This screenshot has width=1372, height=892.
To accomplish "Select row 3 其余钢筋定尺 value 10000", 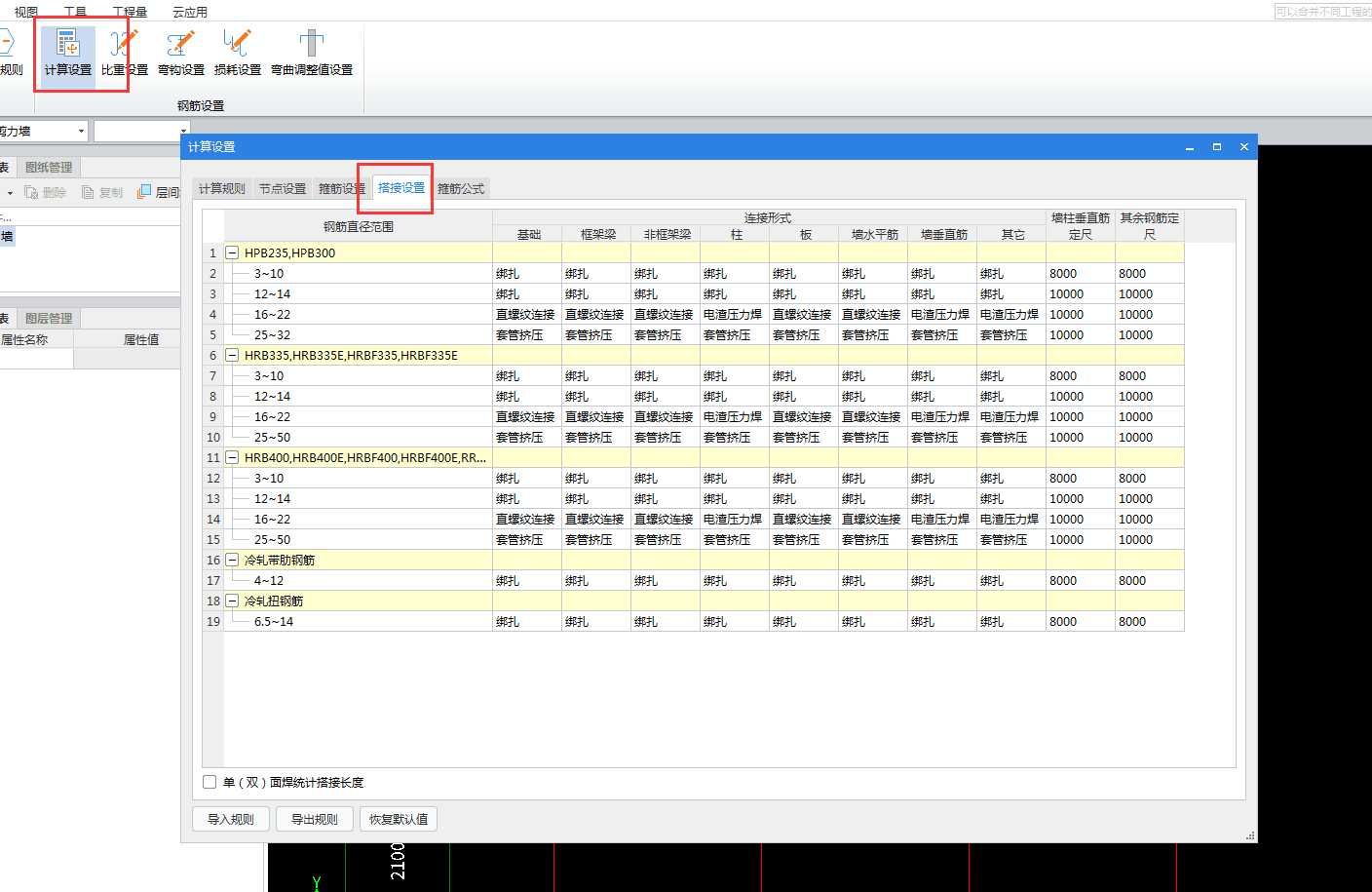I will [1150, 293].
